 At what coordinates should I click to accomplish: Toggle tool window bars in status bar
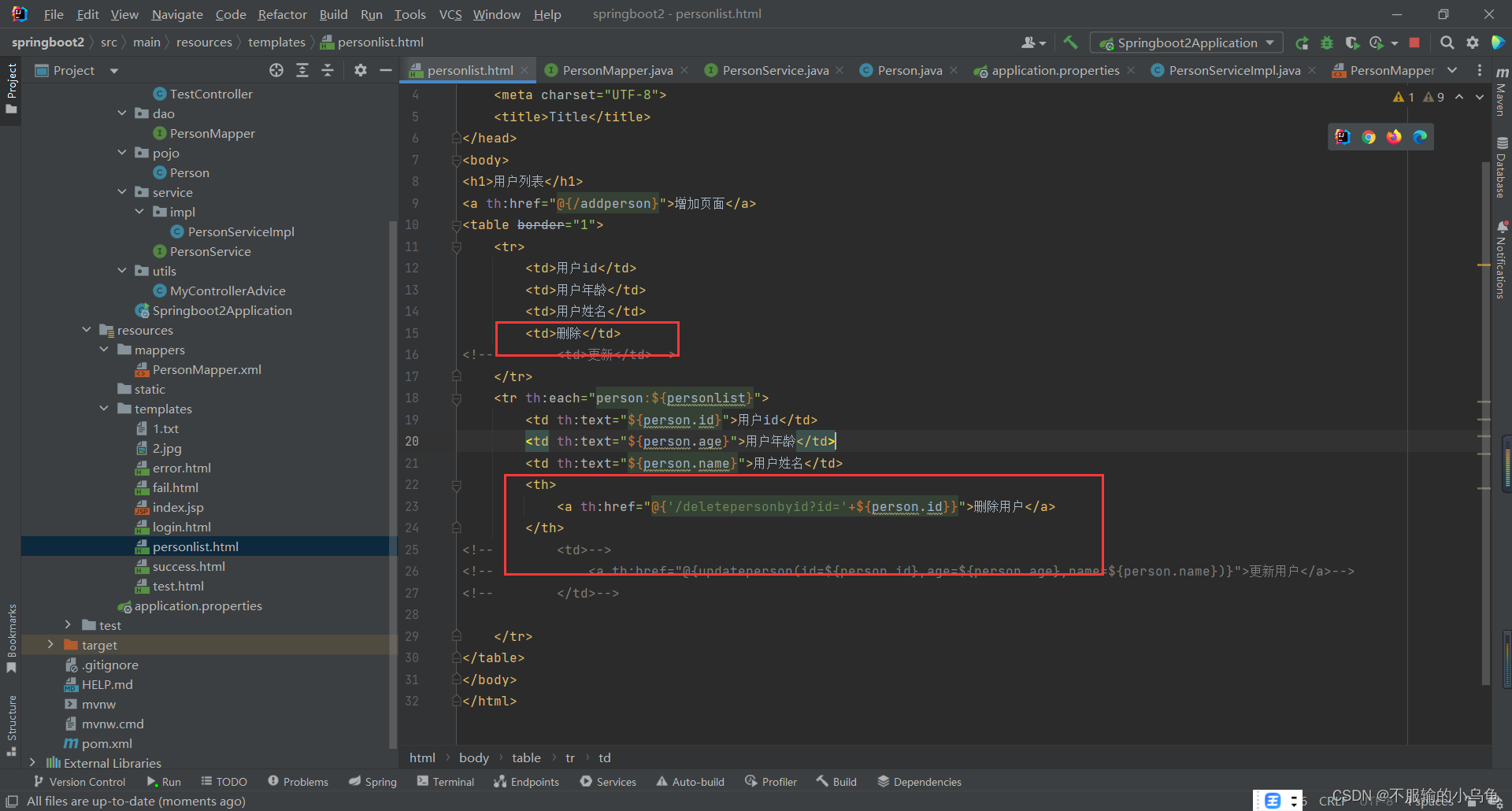pyautogui.click(x=12, y=801)
